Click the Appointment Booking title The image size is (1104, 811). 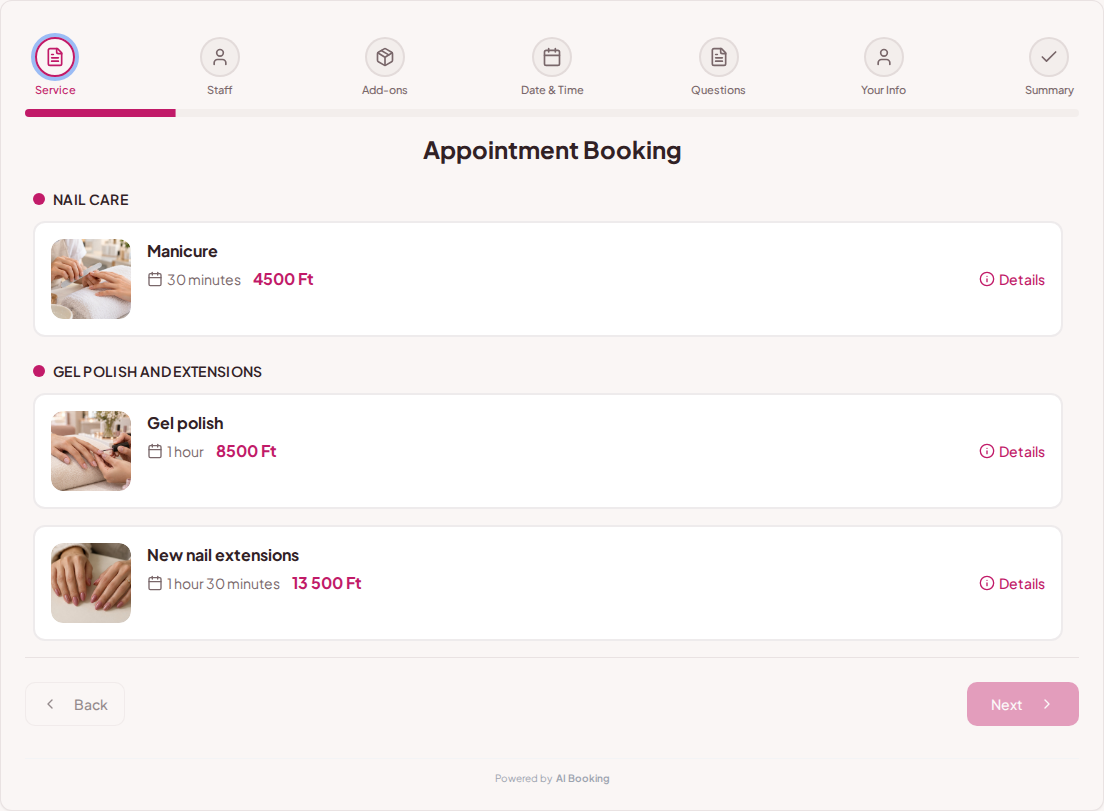click(552, 151)
